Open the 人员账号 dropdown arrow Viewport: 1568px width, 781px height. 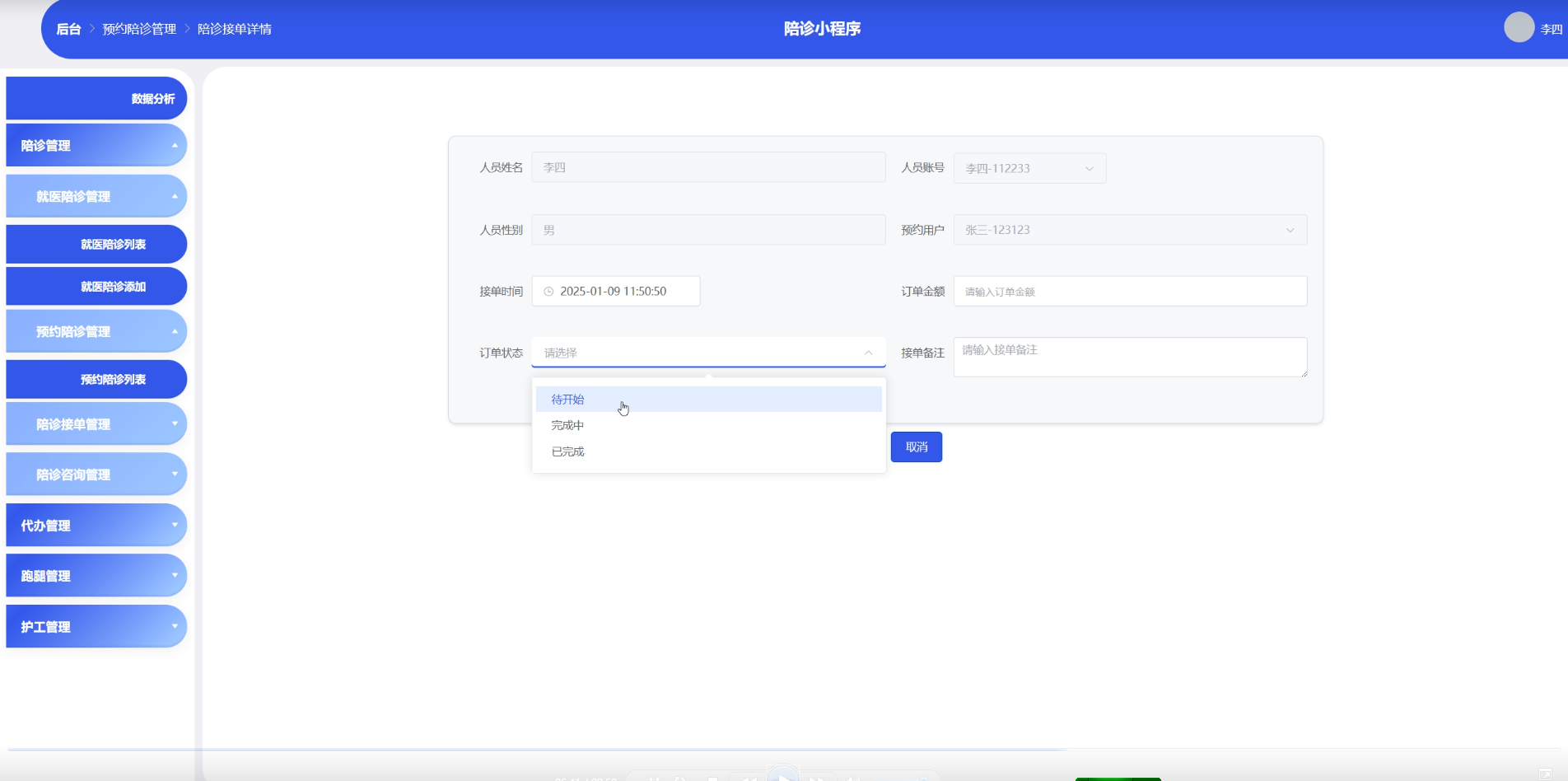pos(1090,169)
